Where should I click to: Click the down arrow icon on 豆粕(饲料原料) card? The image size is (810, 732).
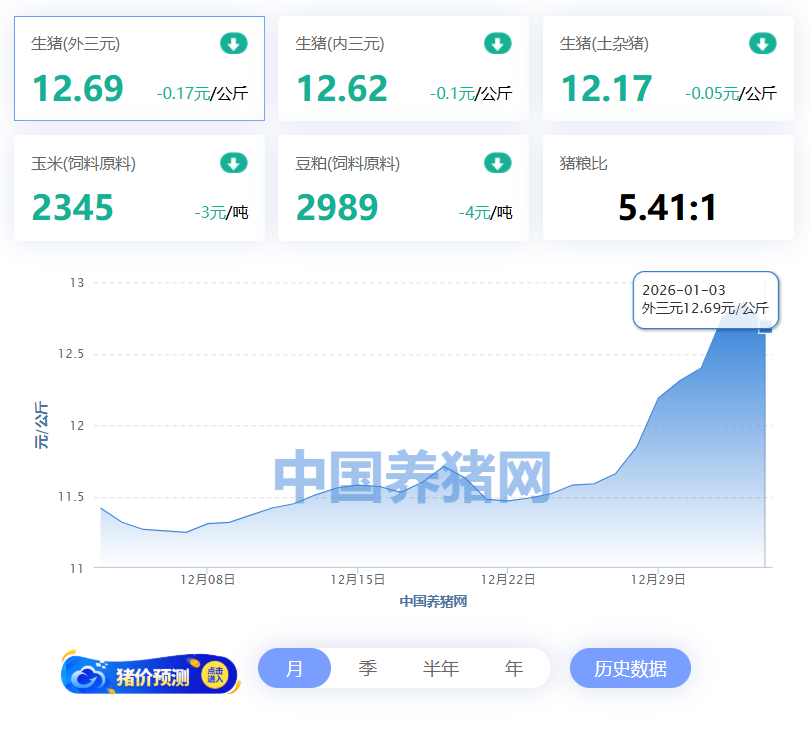tap(497, 163)
